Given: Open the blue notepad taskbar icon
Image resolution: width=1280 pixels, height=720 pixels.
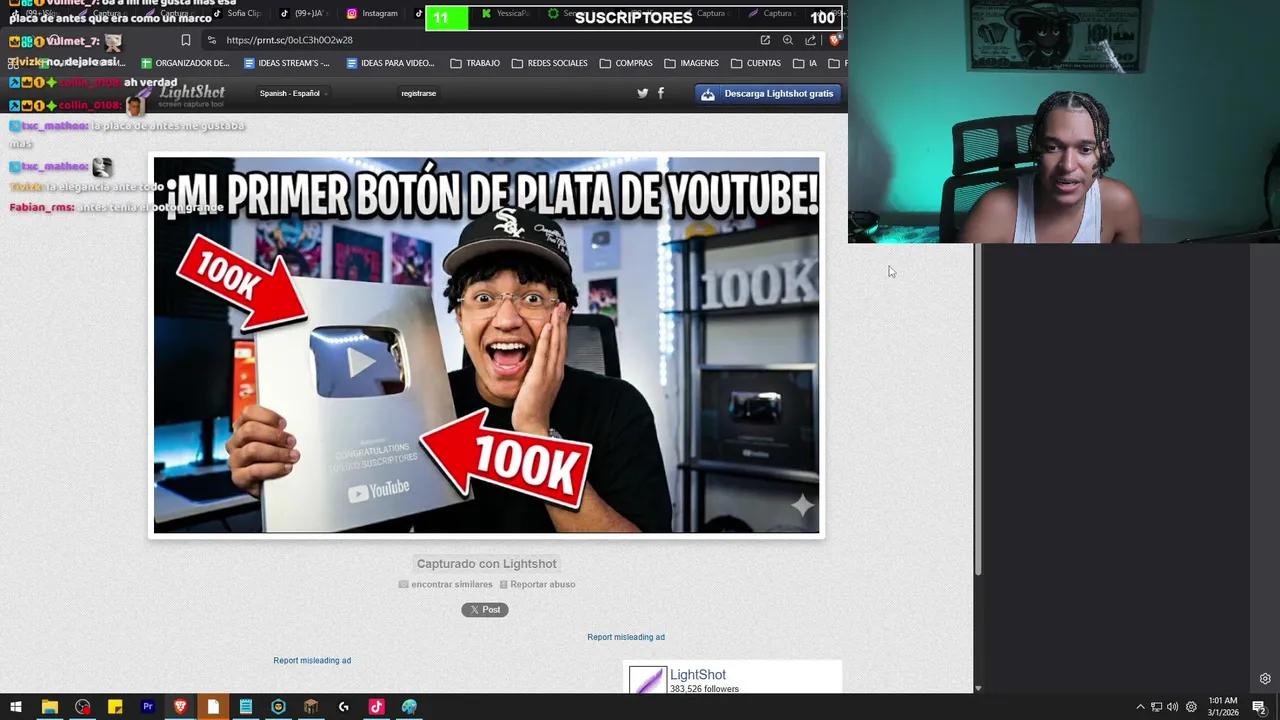Looking at the screenshot, I should coord(246,707).
